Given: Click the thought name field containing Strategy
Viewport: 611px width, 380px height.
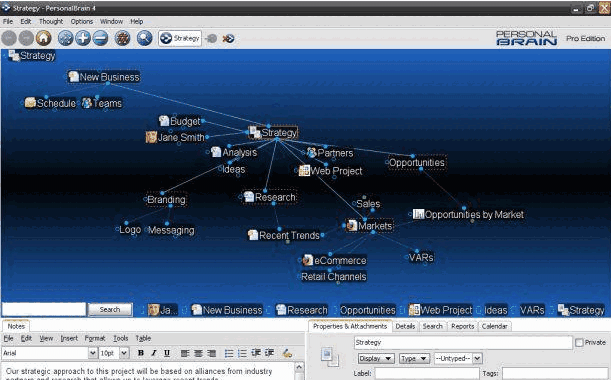Looking at the screenshot, I should [463, 343].
